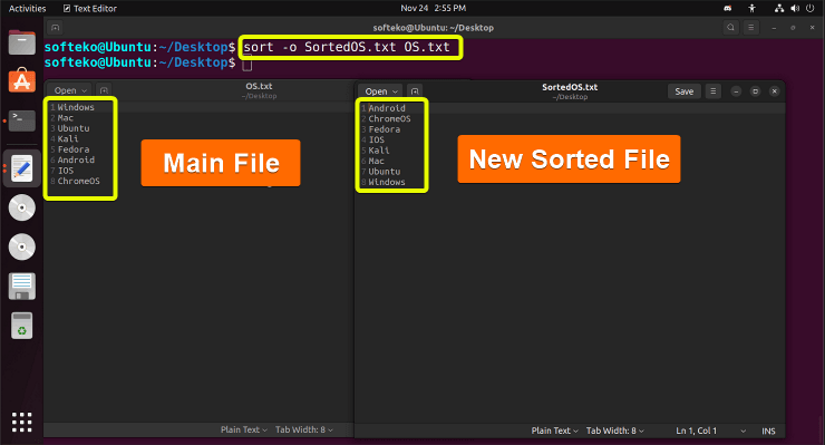This screenshot has width=825, height=445.
Task: Open the clock showing Nov 24 2:55 PM
Action: coord(433,8)
